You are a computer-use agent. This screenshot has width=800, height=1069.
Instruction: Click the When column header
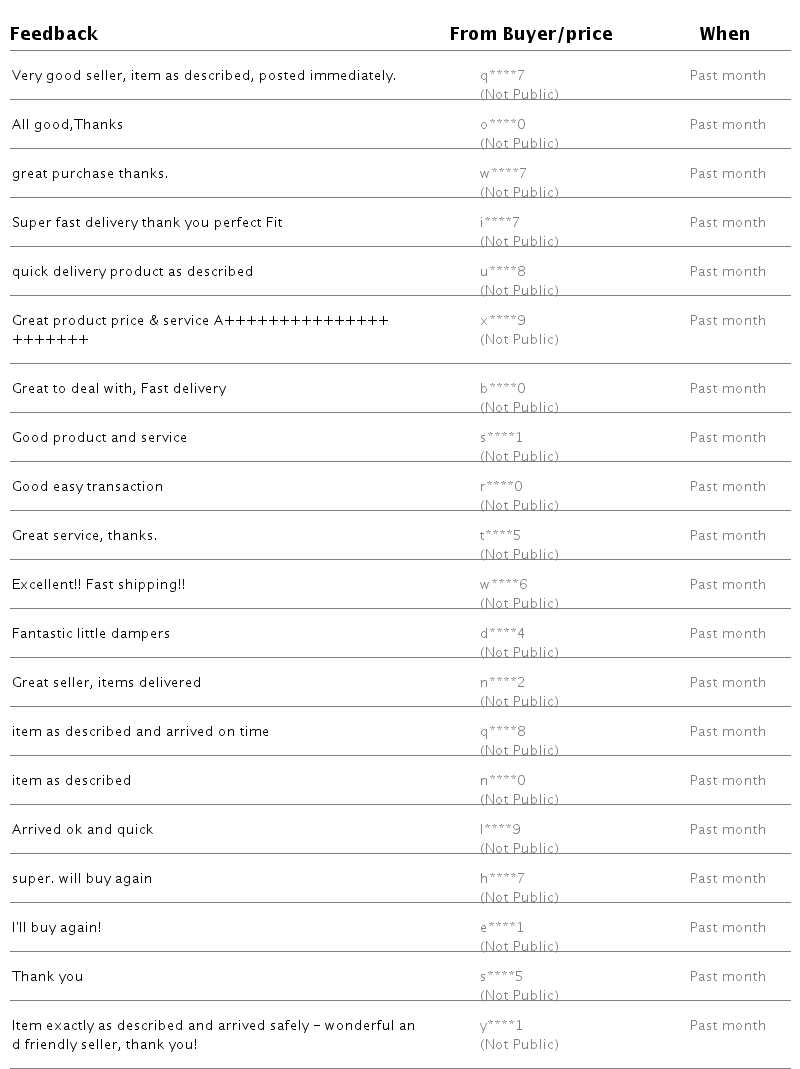pos(724,34)
